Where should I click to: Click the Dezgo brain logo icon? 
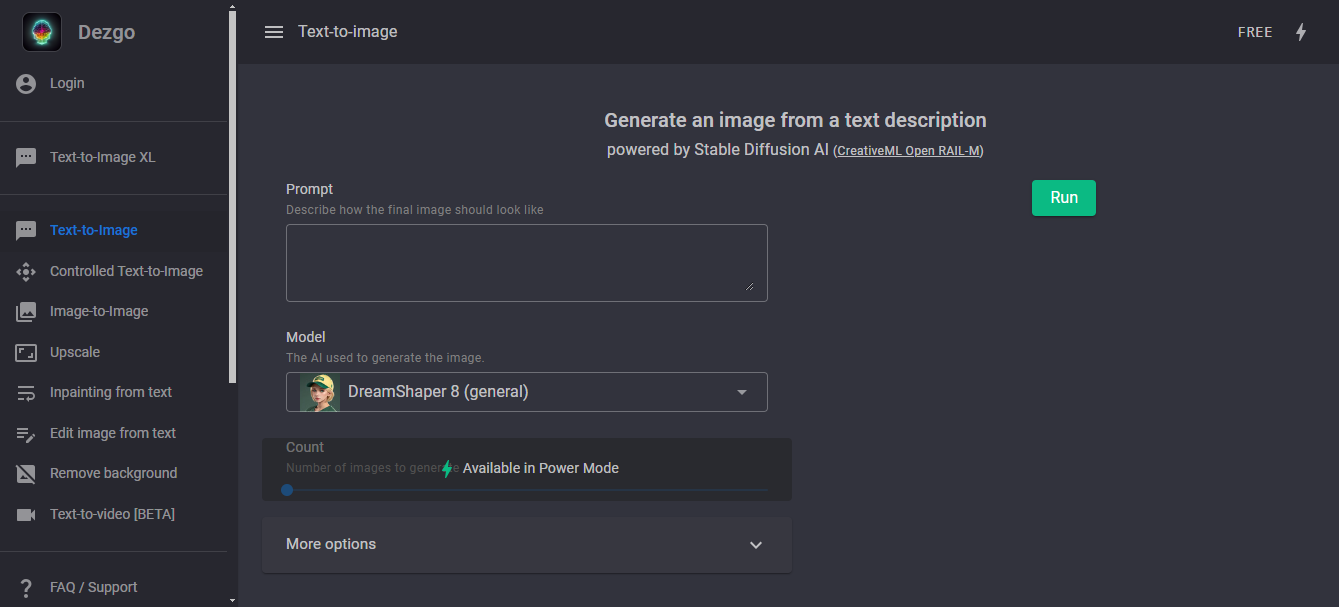(42, 32)
